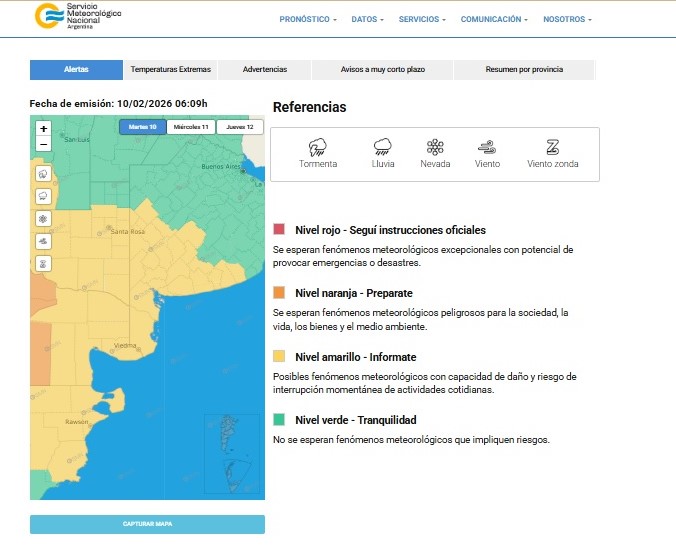Expand the Servicios dropdown menu

(422, 19)
